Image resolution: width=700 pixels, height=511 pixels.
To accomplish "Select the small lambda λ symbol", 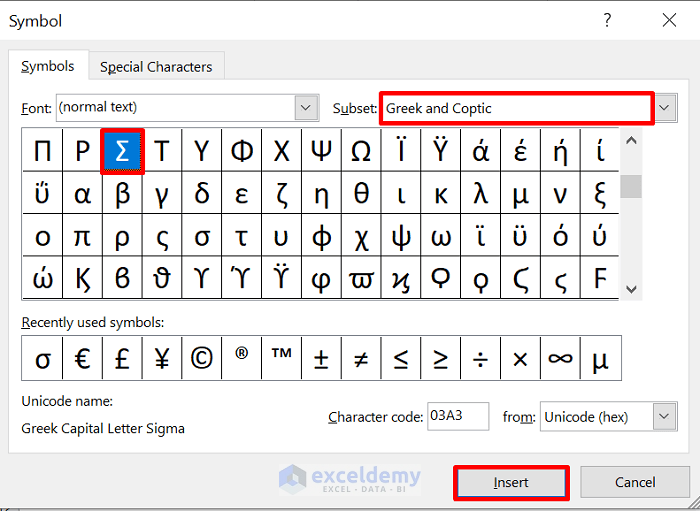I will point(481,194).
